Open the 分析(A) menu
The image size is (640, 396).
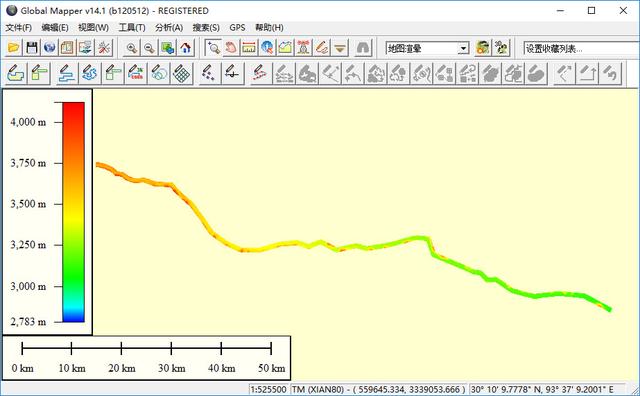(169, 27)
